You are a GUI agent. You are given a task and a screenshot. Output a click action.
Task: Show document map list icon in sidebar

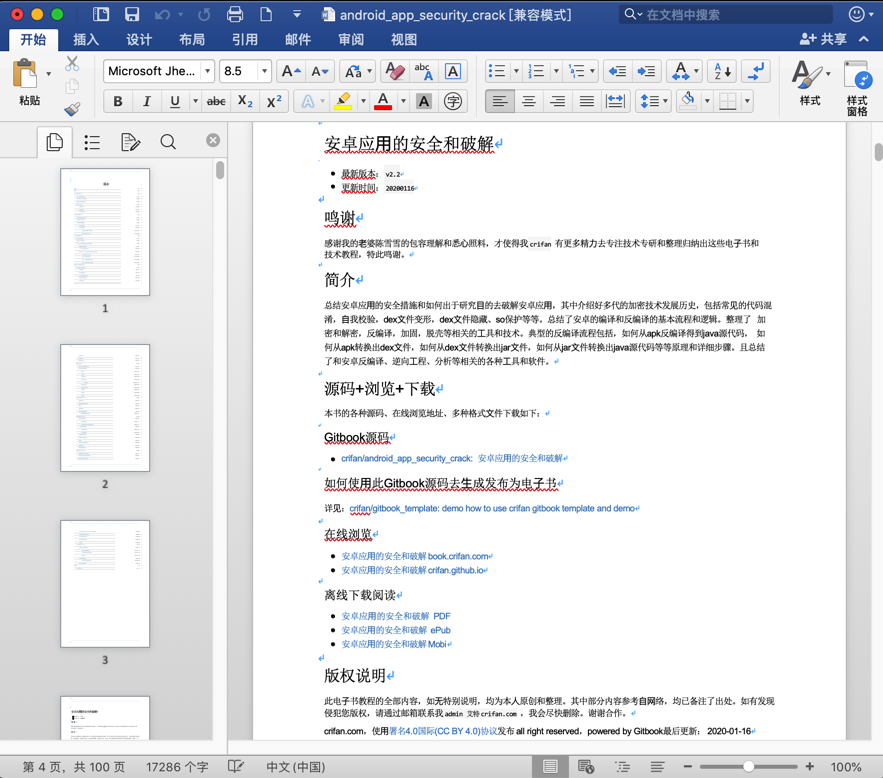point(92,142)
